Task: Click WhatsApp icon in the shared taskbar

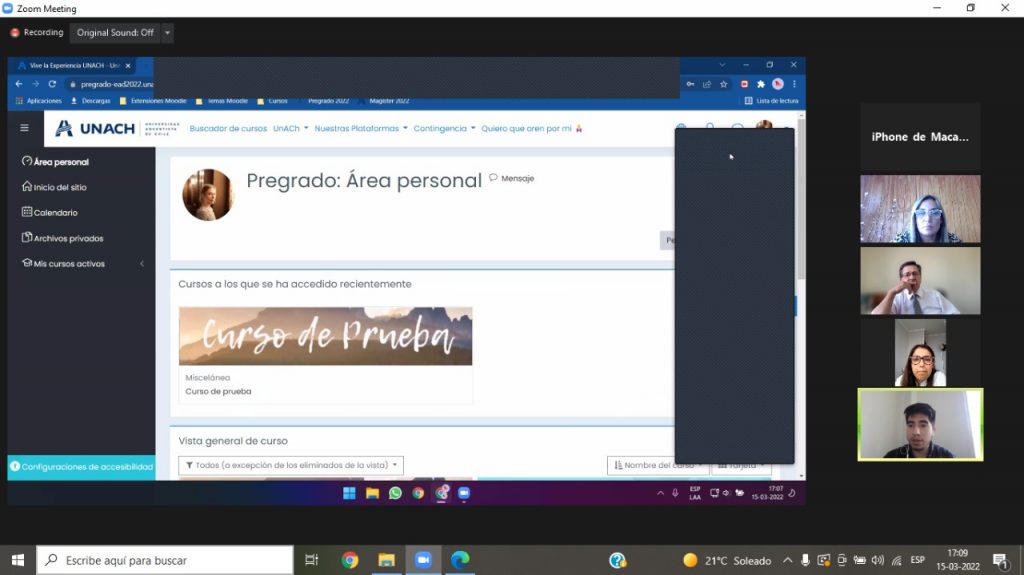Action: 395,493
